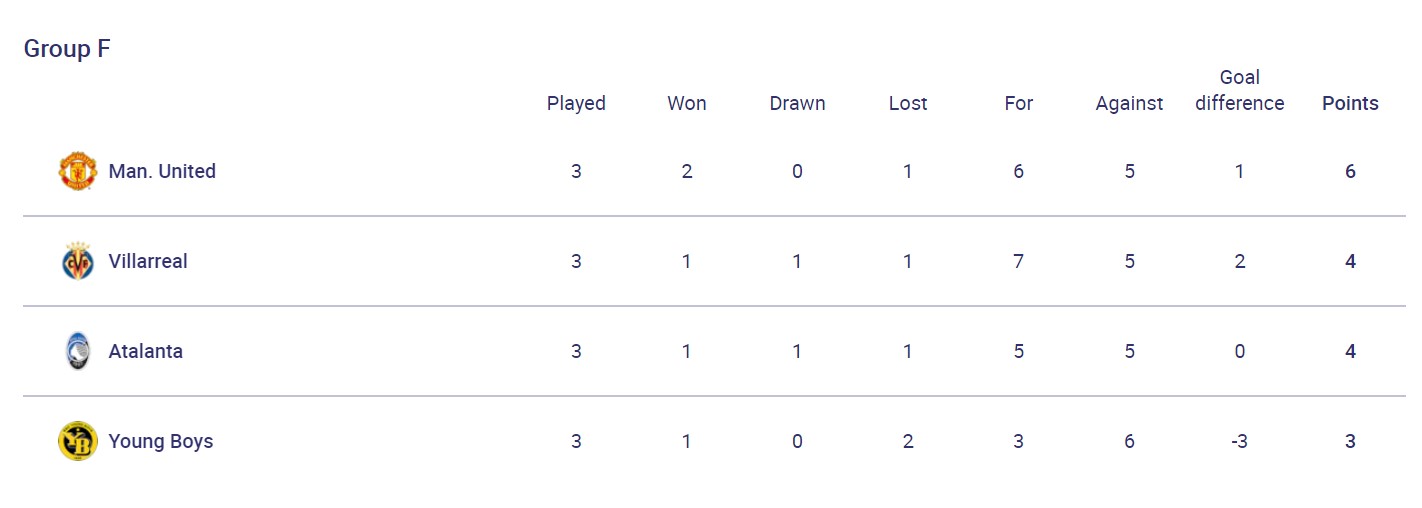Open the Villarreal team link
Image resolution: width=1422 pixels, height=508 pixels.
[148, 261]
